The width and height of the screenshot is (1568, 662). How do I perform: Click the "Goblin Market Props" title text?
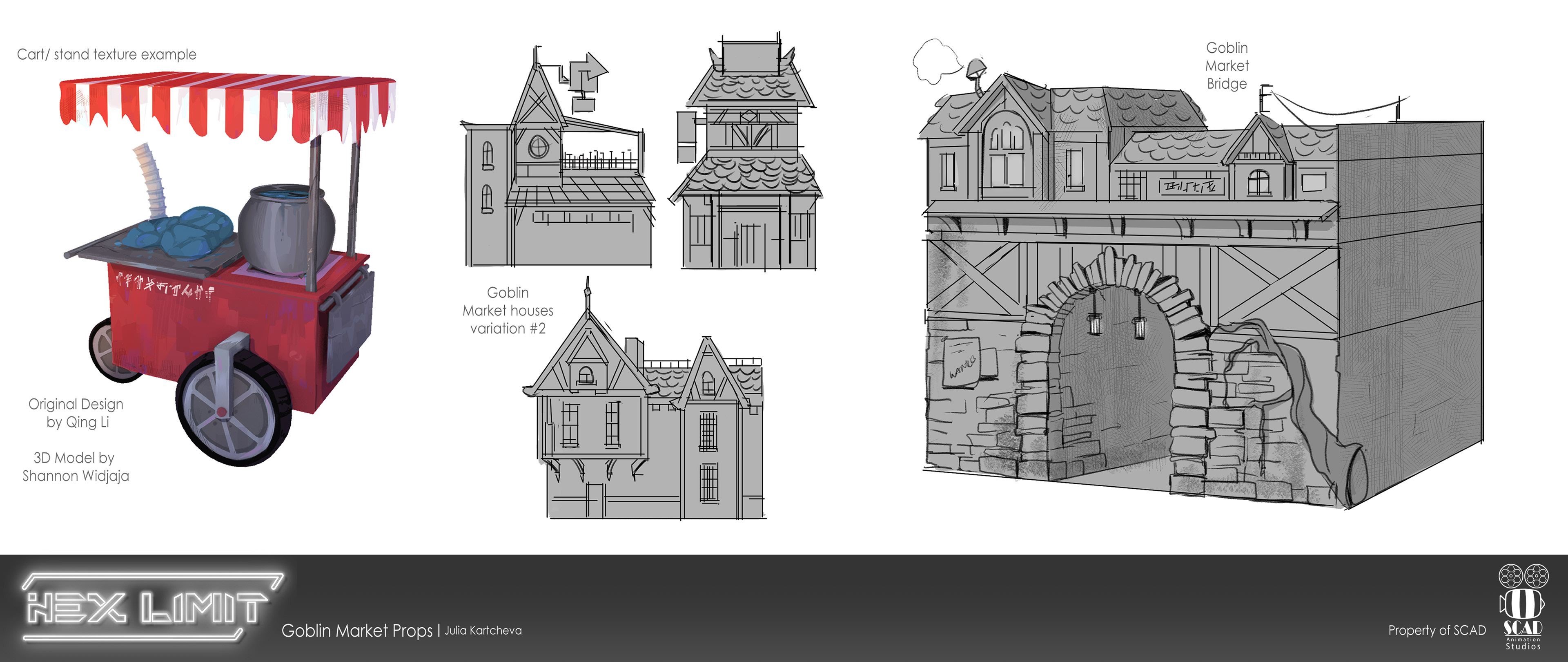357,631
